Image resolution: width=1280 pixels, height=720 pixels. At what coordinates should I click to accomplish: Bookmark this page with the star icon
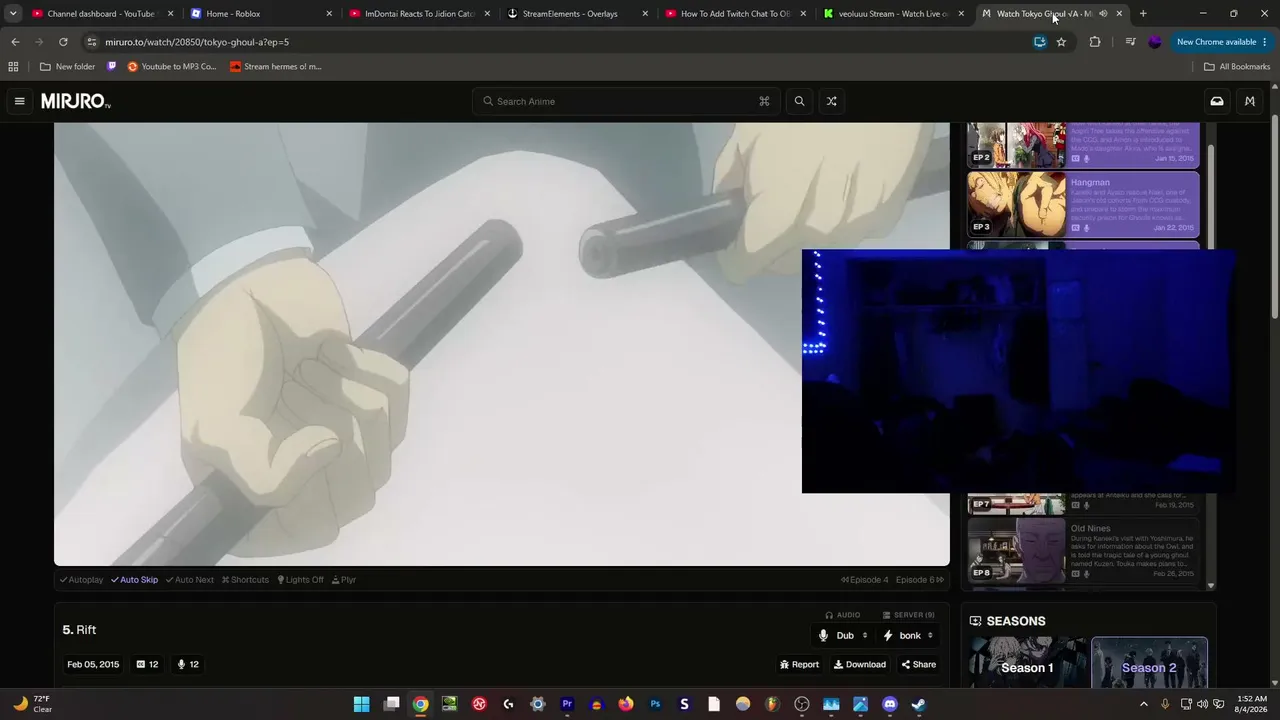coord(1061,42)
